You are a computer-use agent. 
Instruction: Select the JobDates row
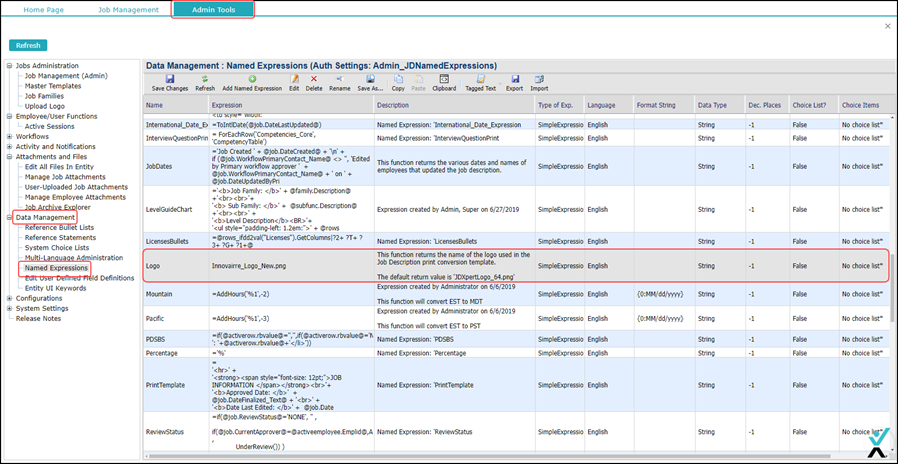(517, 166)
